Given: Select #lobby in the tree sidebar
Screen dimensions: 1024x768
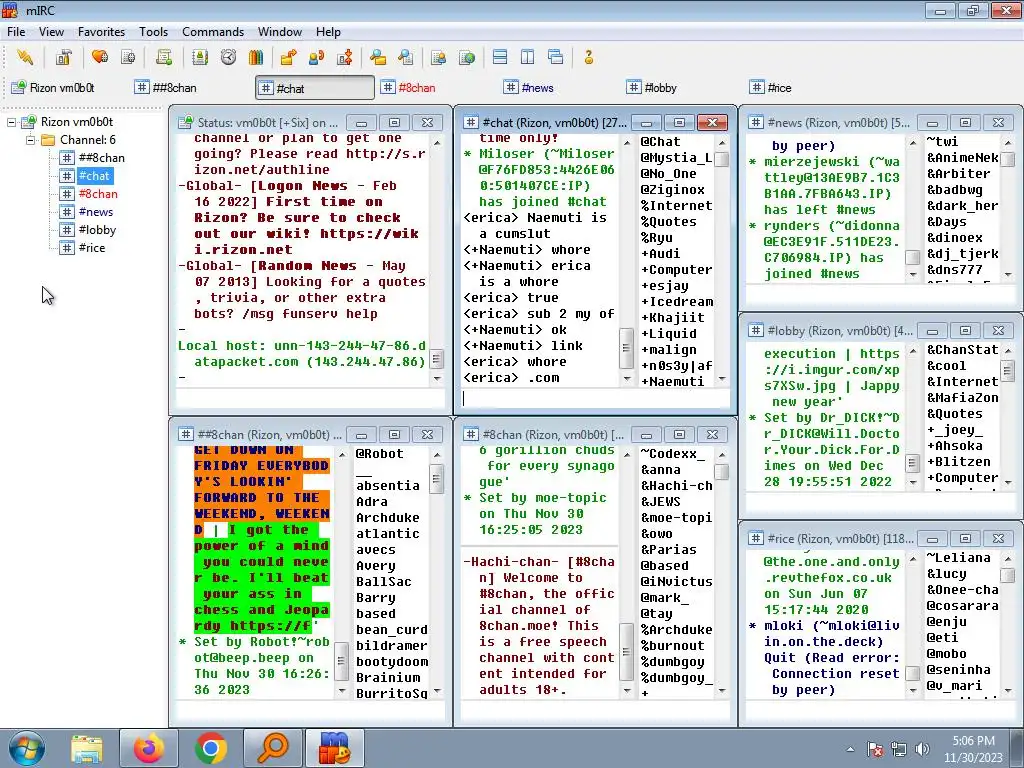Looking at the screenshot, I should 97,230.
